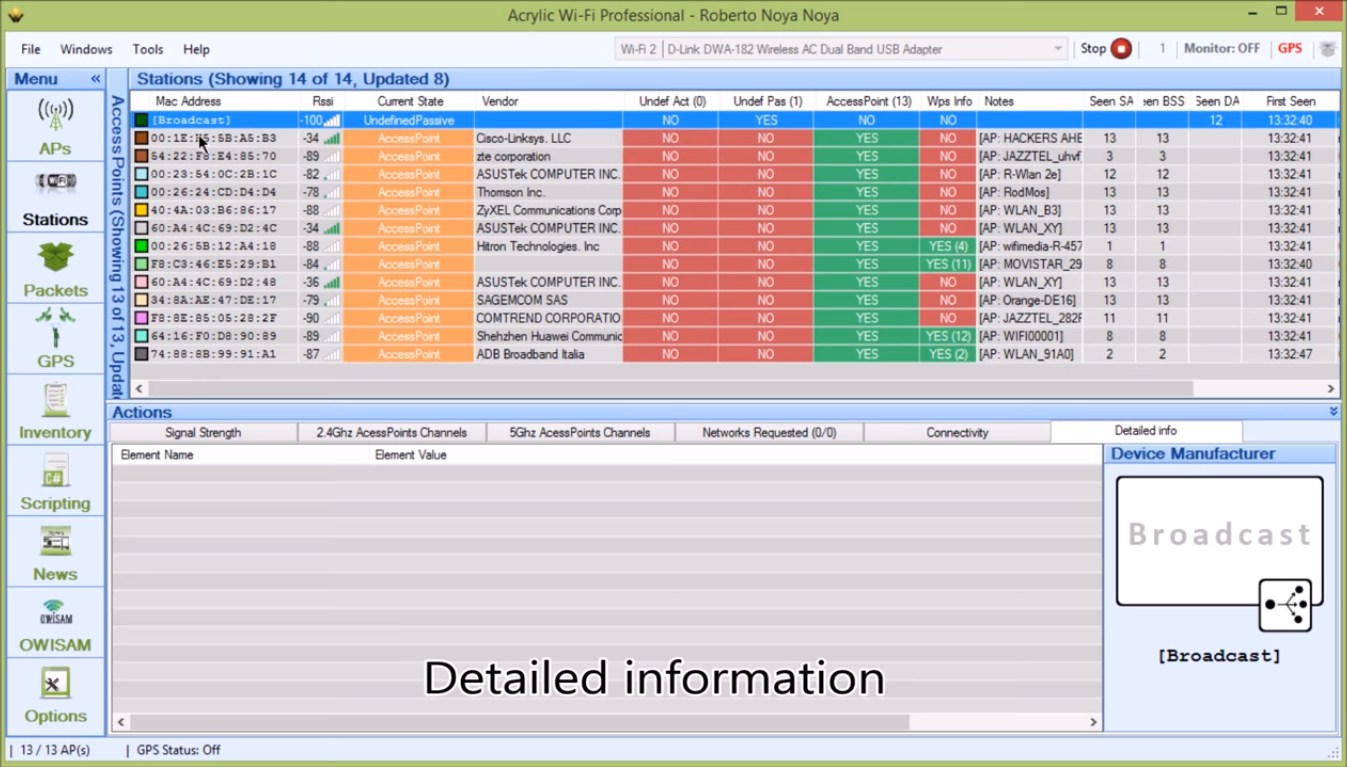Select the Cisco-Linksys. LLC vendor cell

click(548, 138)
